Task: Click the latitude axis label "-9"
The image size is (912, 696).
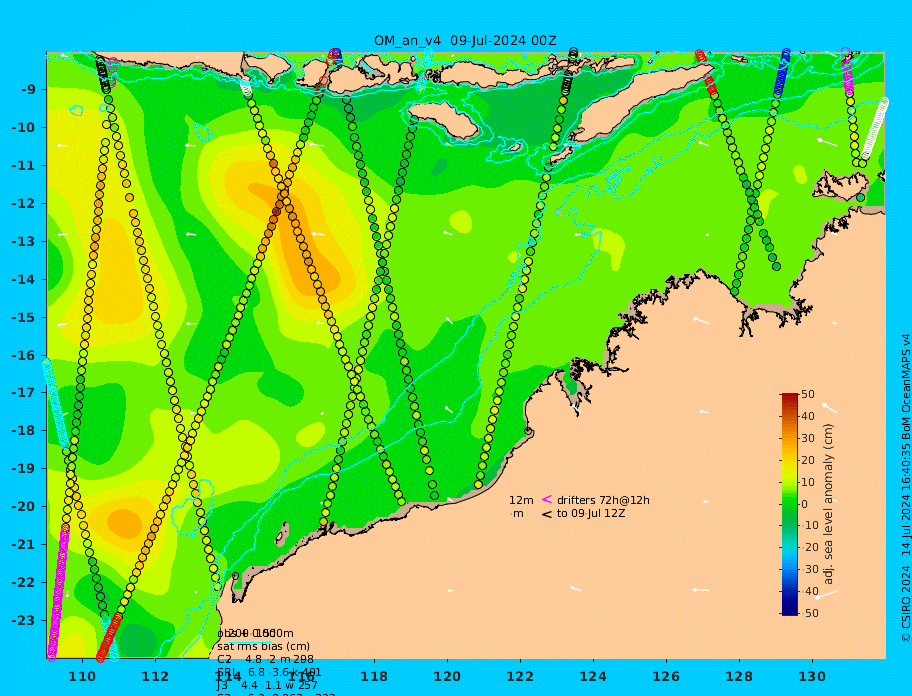Action: pyautogui.click(x=29, y=90)
